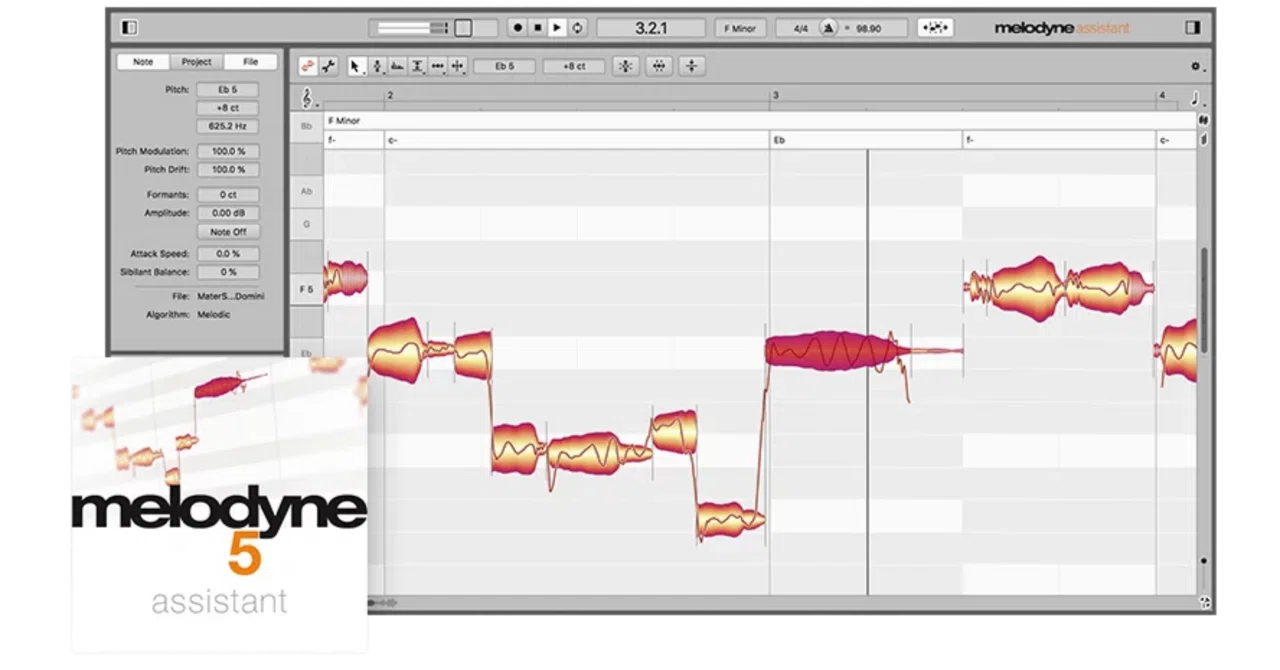Click the Amplitude 0.00 dB field
The width and height of the screenshot is (1280, 670).
(228, 213)
